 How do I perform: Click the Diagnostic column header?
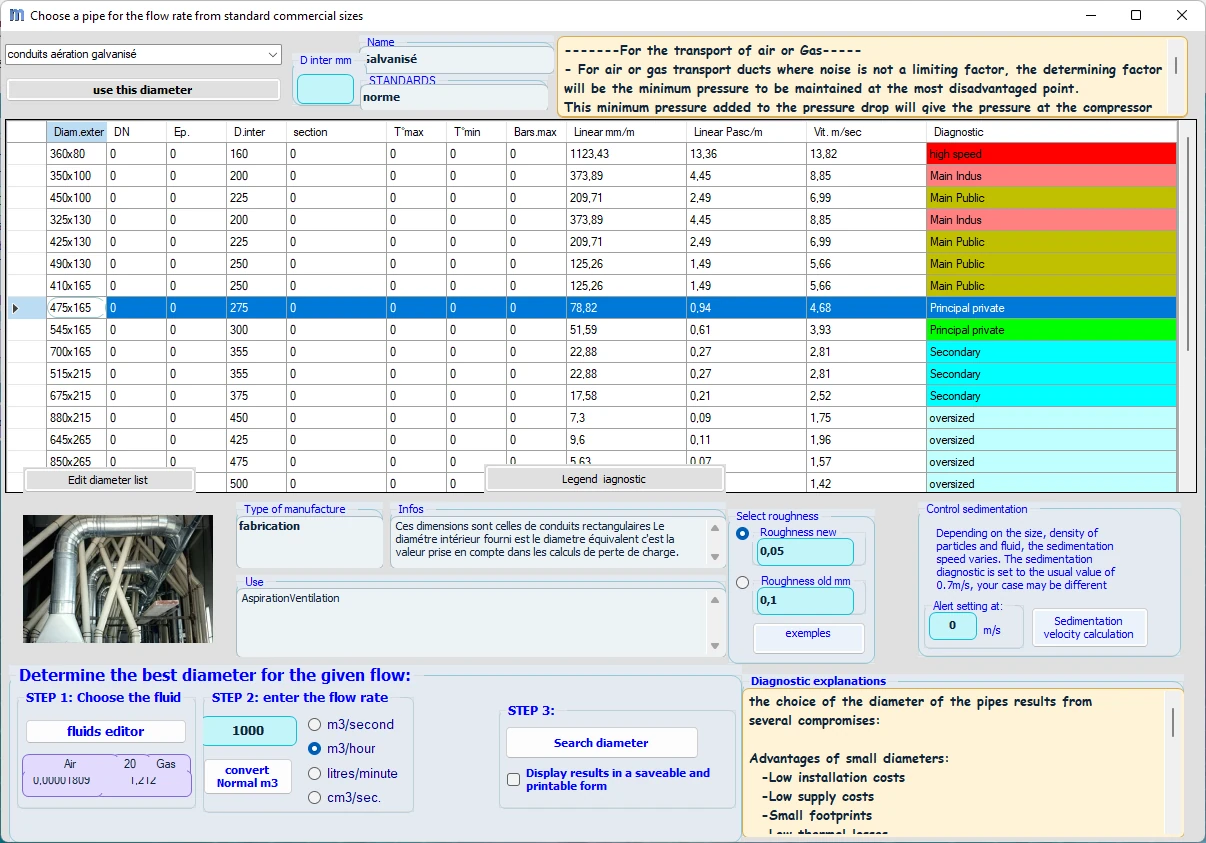pyautogui.click(x=1052, y=132)
